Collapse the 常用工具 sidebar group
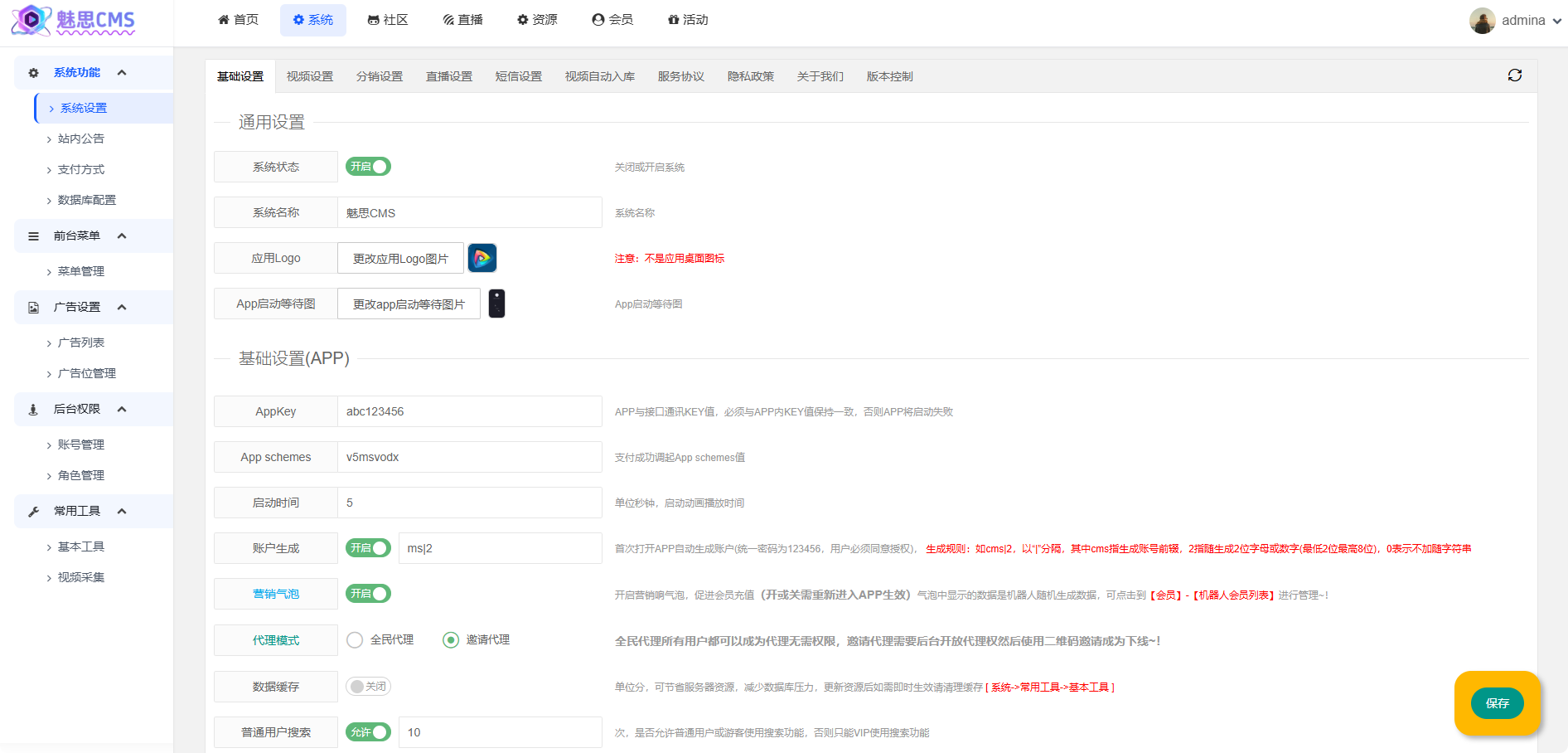 [x=121, y=511]
